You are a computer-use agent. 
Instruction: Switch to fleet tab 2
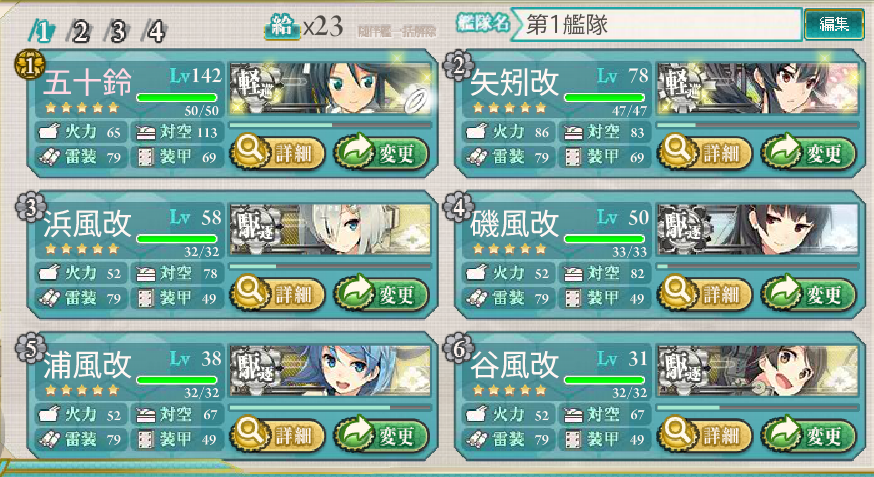coord(79,31)
